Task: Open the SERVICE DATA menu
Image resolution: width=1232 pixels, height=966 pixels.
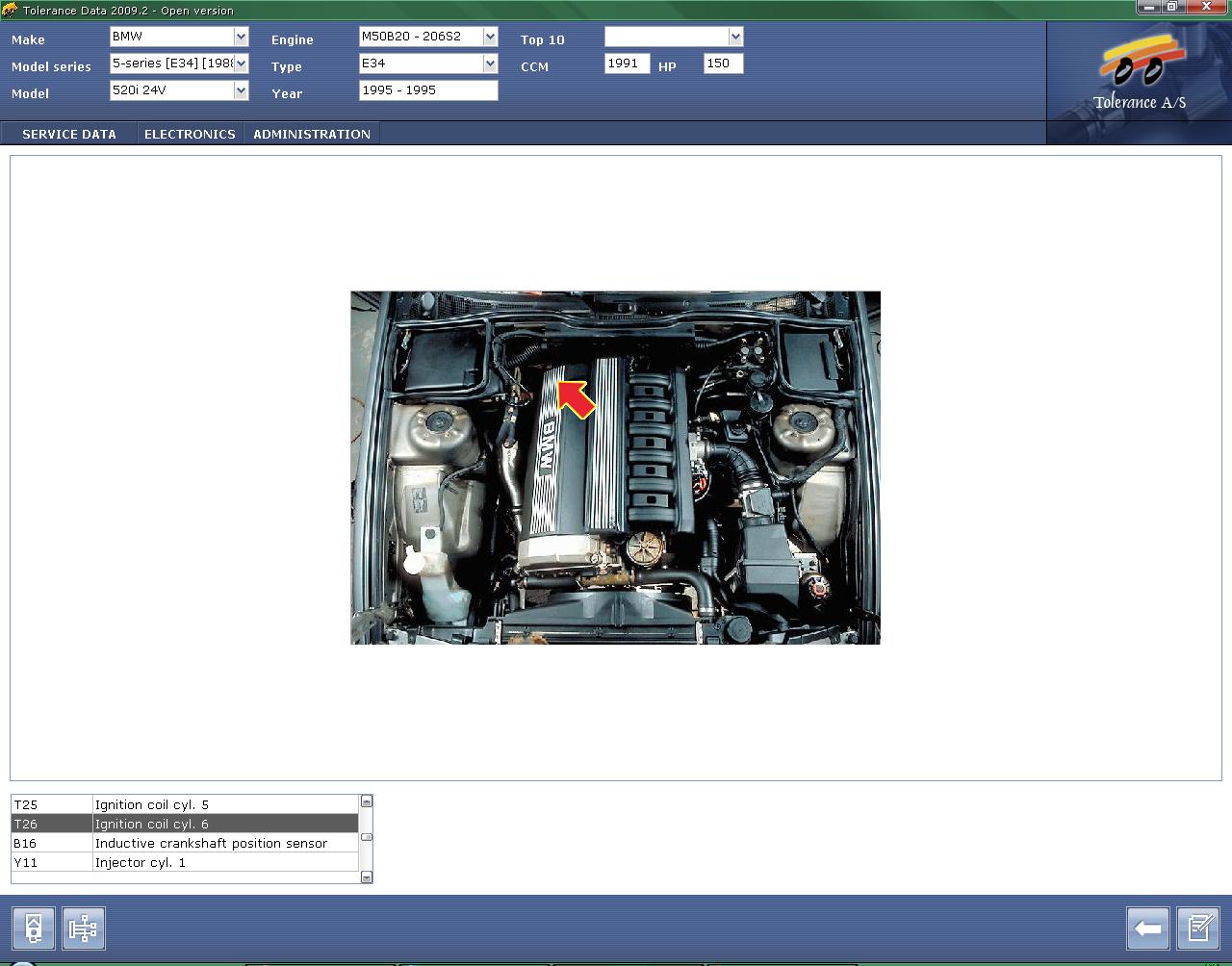Action: click(69, 134)
